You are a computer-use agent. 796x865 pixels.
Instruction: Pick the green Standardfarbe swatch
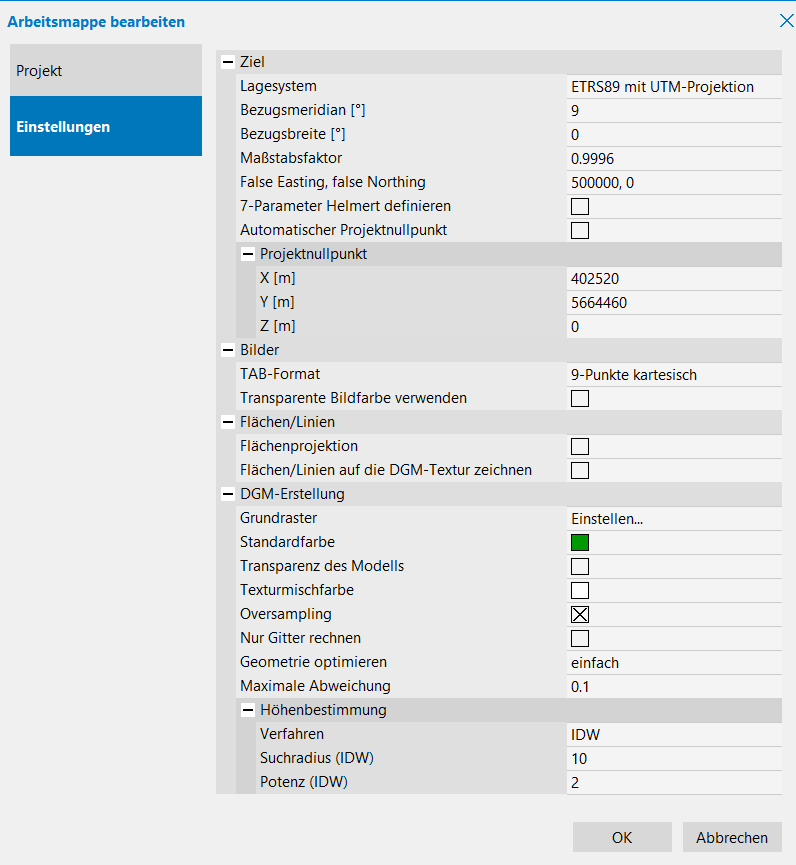pos(580,542)
